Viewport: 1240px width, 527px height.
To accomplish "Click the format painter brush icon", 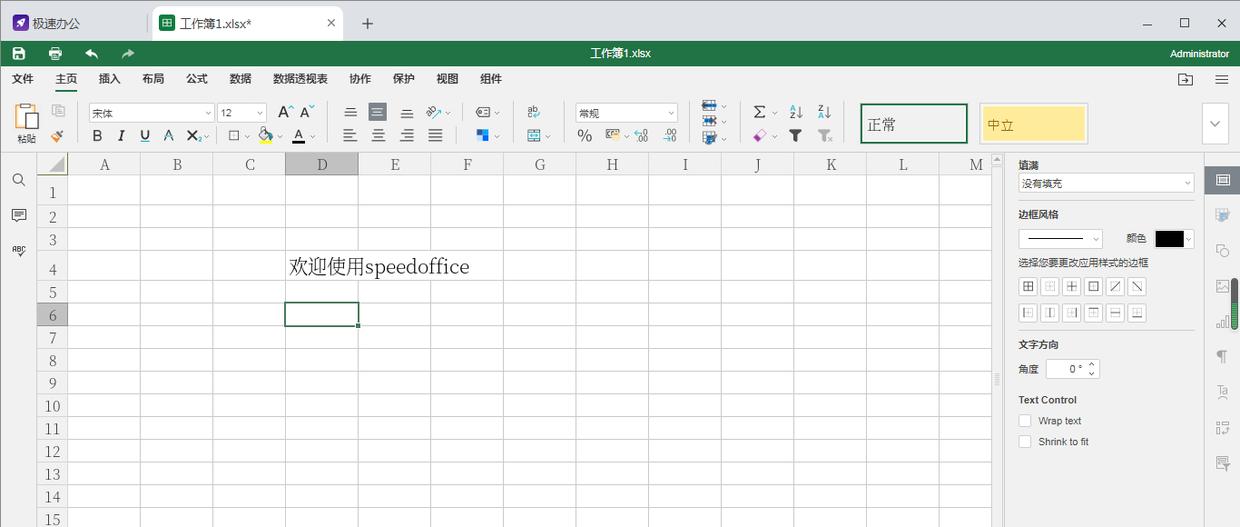I will click(58, 135).
